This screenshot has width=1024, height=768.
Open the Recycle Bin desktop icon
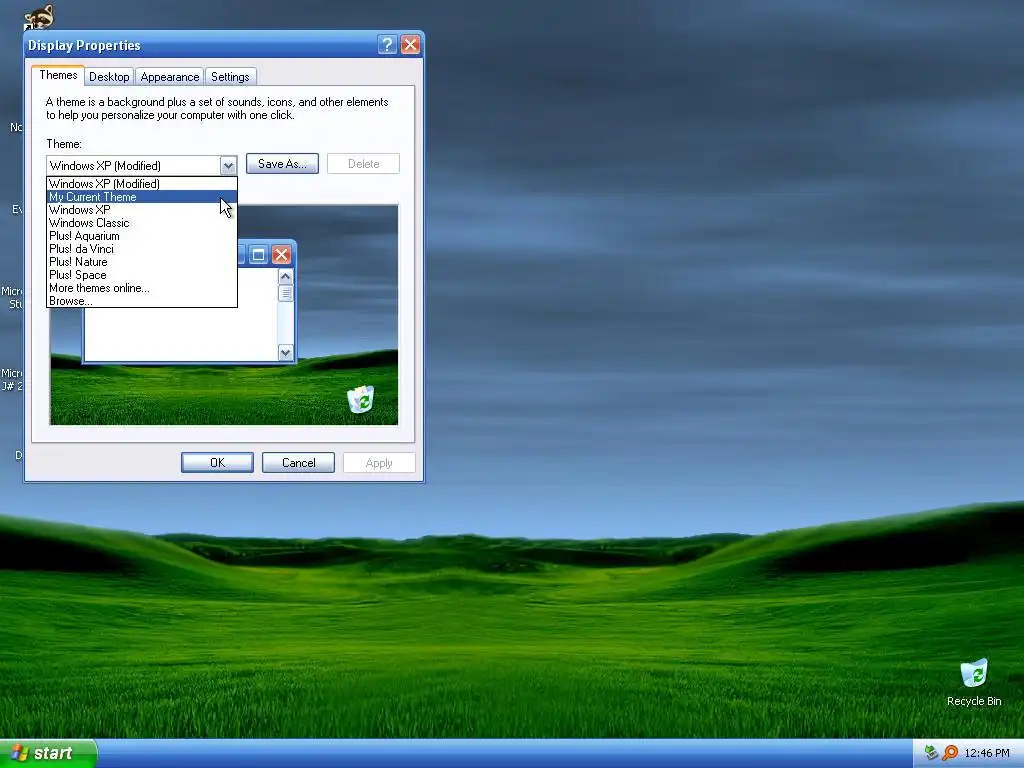(974, 682)
